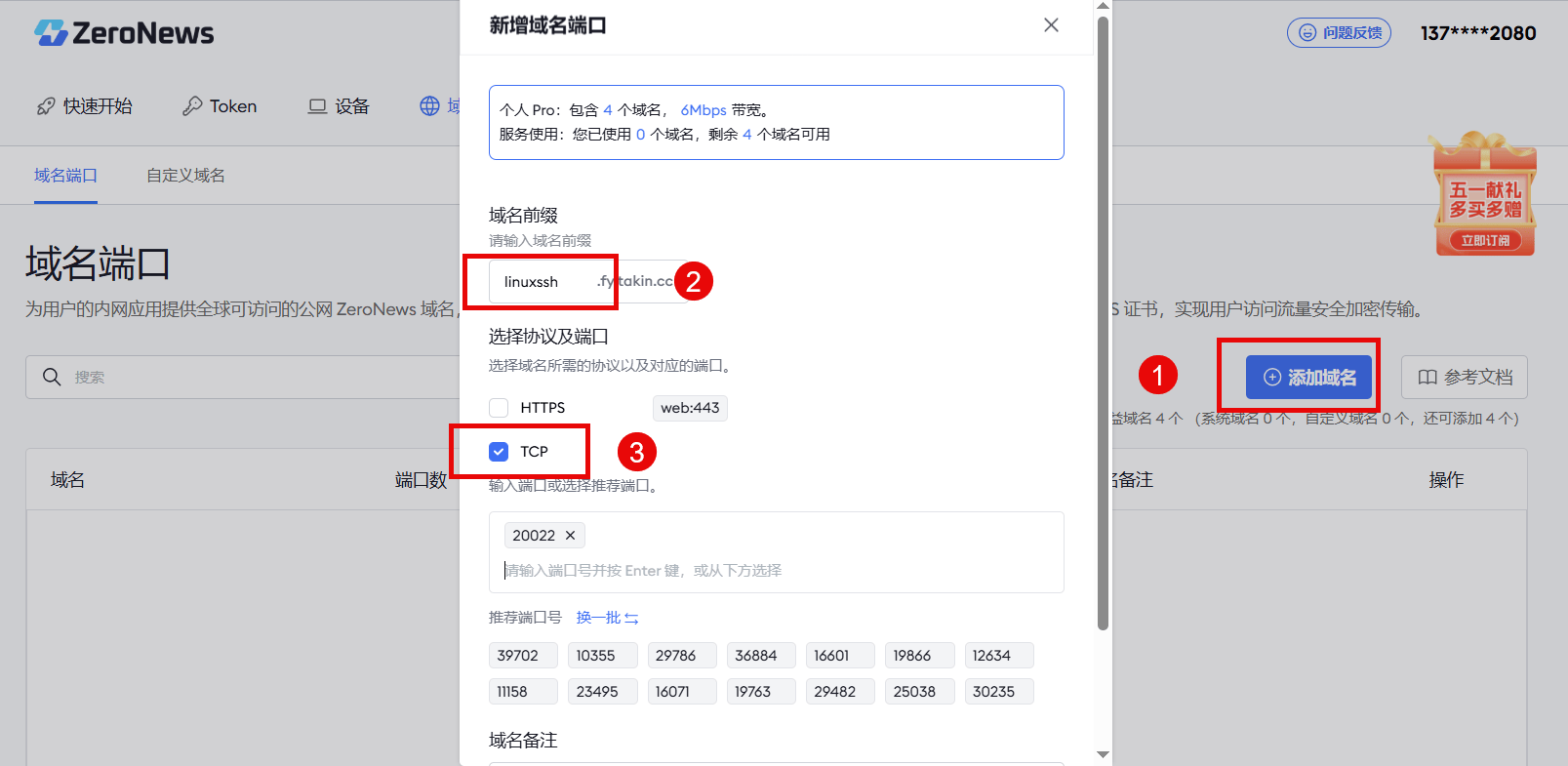Click the ZeroNews logo
The image size is (1568, 766).
tap(124, 33)
